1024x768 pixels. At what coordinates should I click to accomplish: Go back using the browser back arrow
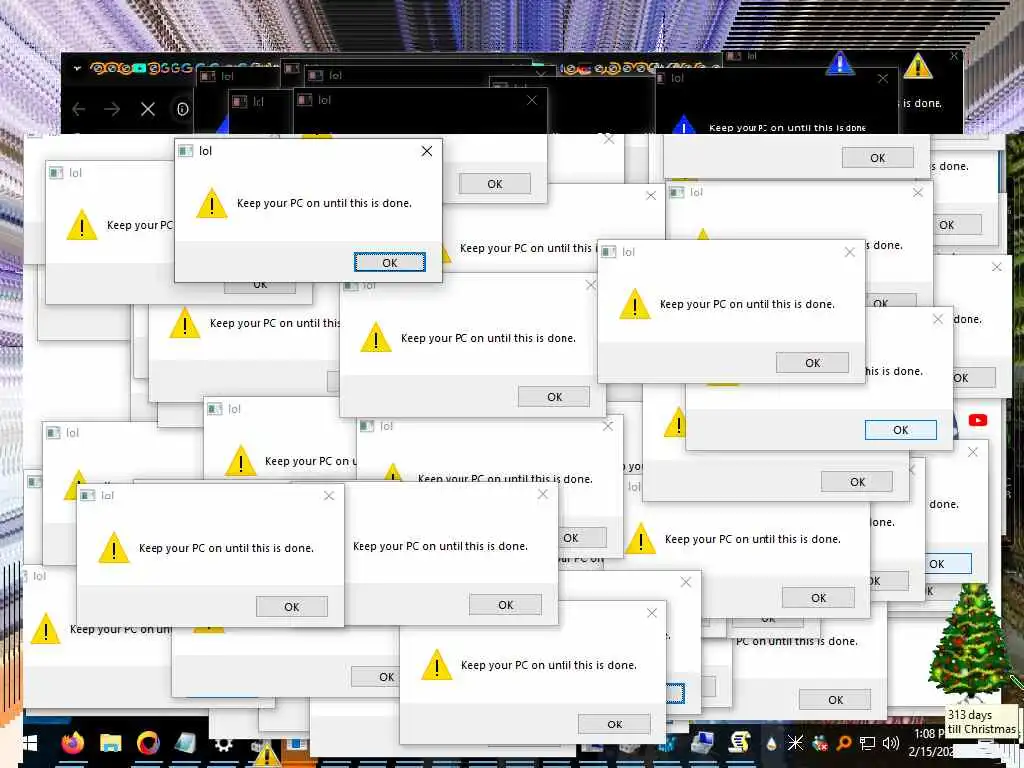[x=79, y=109]
